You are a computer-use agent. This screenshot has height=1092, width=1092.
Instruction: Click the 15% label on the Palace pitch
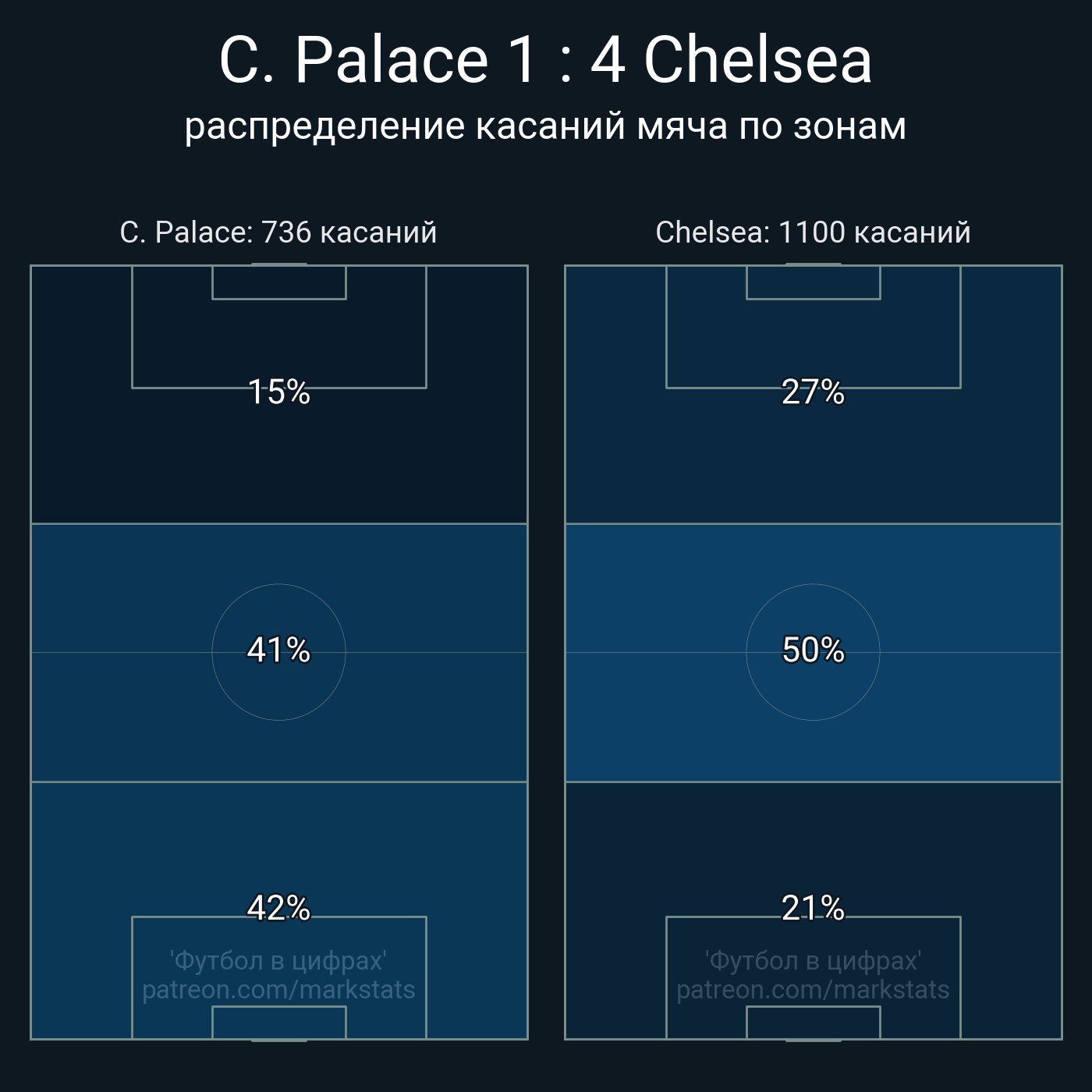tap(278, 392)
